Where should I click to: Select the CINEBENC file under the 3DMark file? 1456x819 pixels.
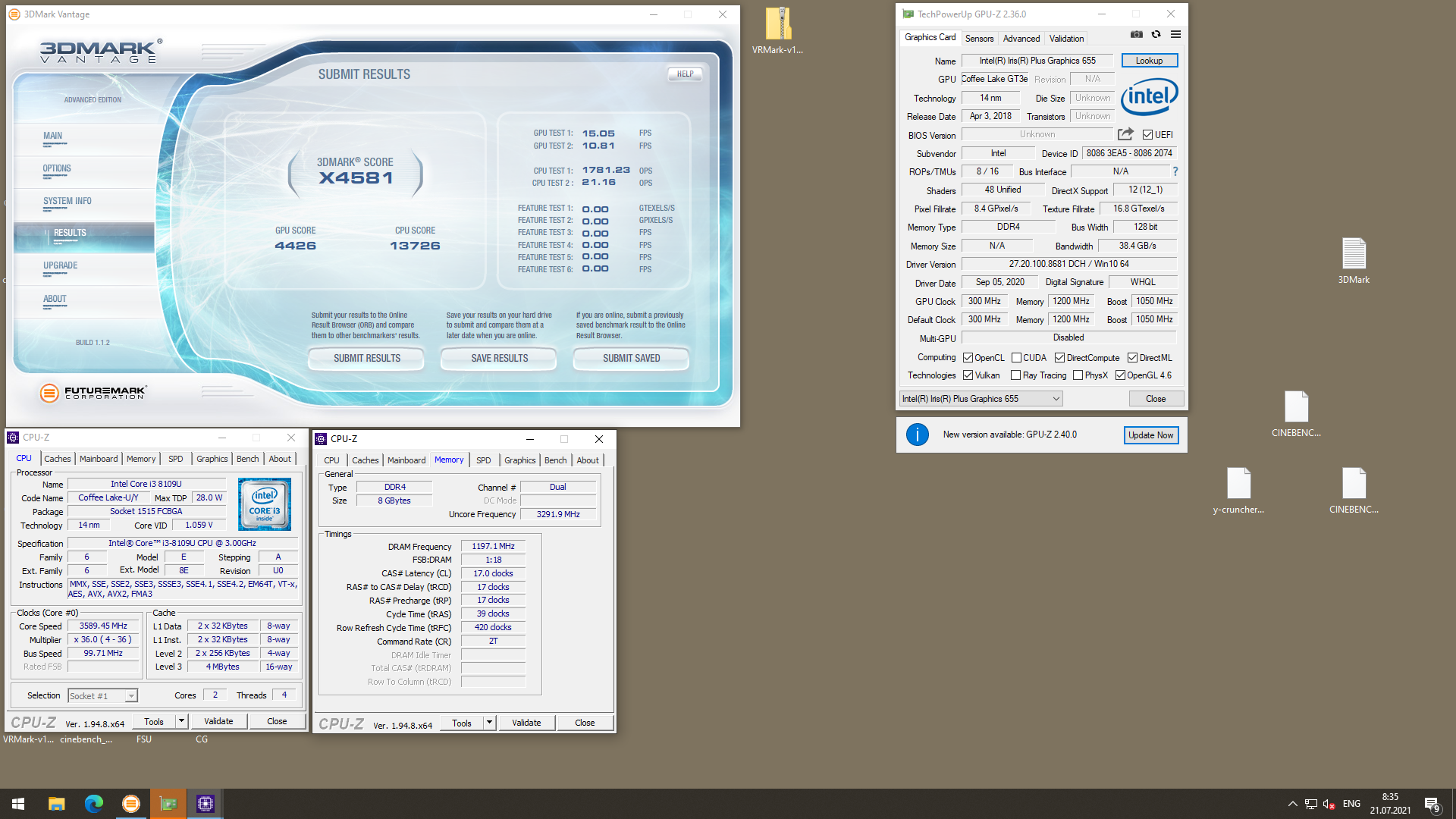(x=1296, y=414)
